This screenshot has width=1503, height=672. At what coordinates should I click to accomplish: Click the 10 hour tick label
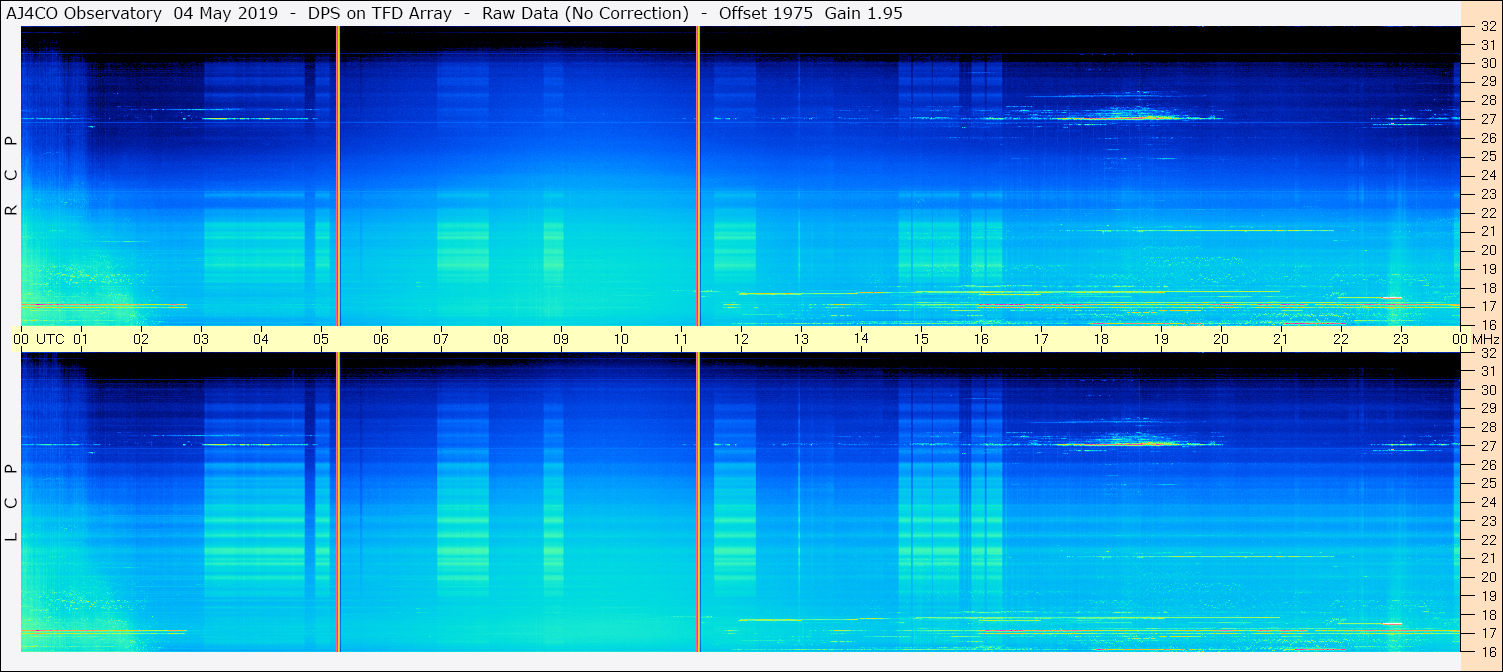pos(621,339)
